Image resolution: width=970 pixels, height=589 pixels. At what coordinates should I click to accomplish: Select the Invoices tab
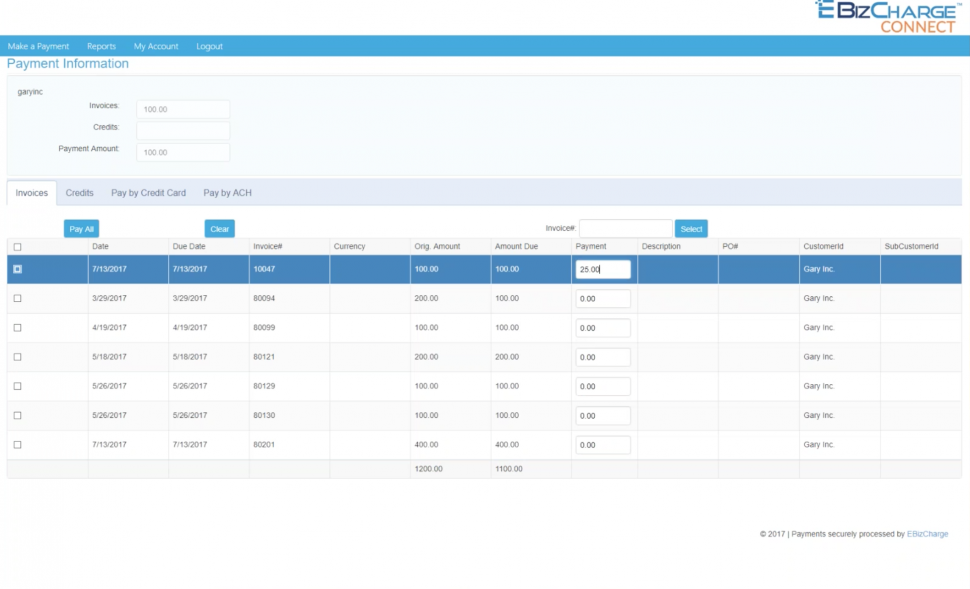click(x=30, y=192)
